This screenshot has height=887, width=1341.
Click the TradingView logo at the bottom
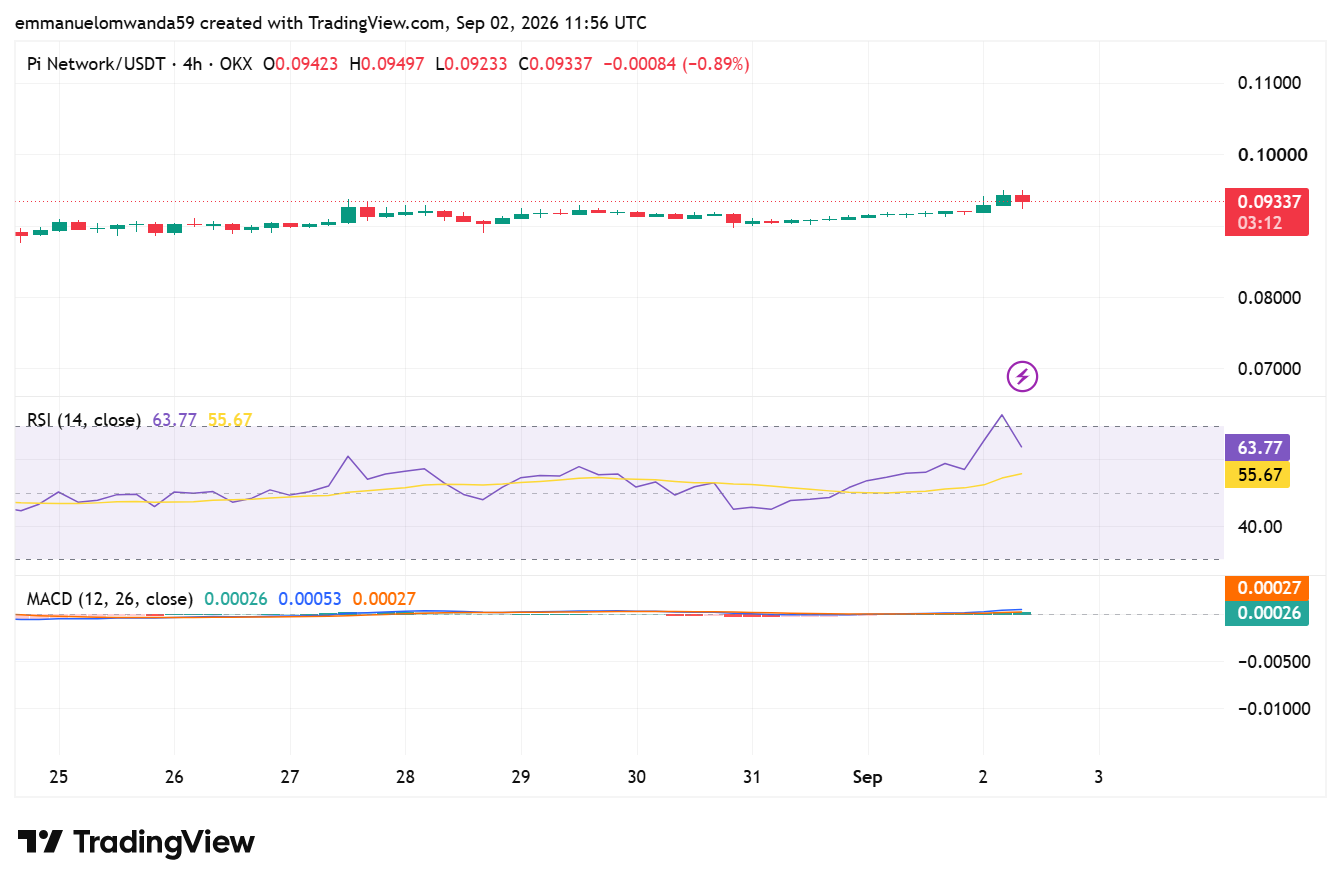point(136,842)
